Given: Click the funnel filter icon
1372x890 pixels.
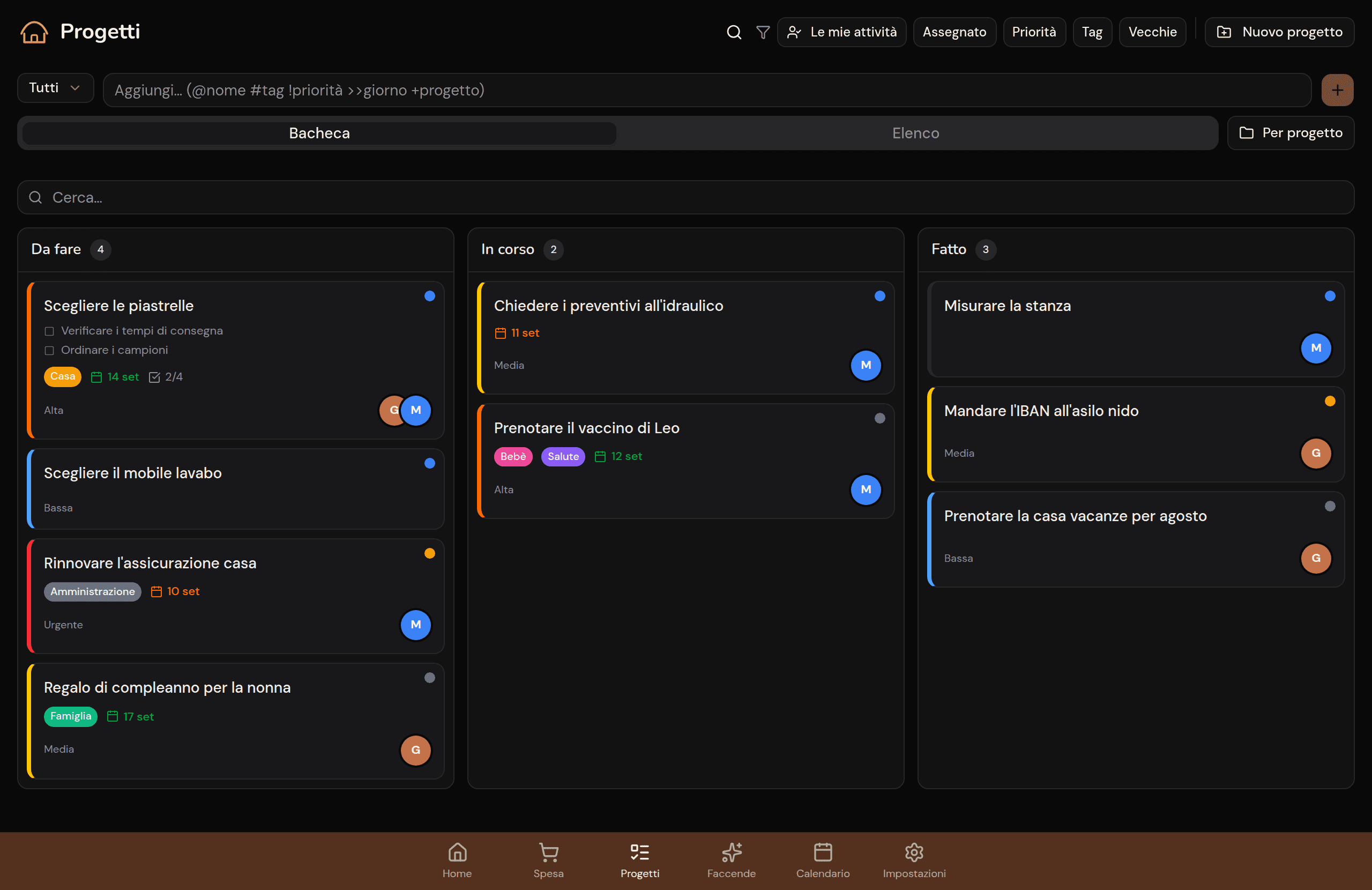Looking at the screenshot, I should click(763, 32).
